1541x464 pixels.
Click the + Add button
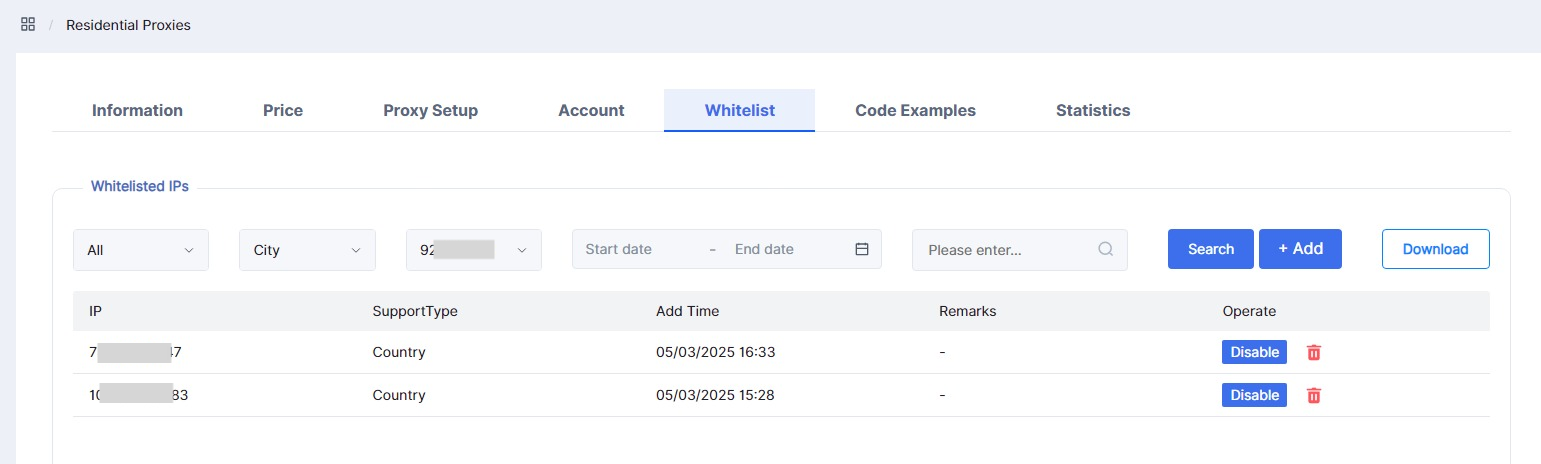coord(1300,249)
